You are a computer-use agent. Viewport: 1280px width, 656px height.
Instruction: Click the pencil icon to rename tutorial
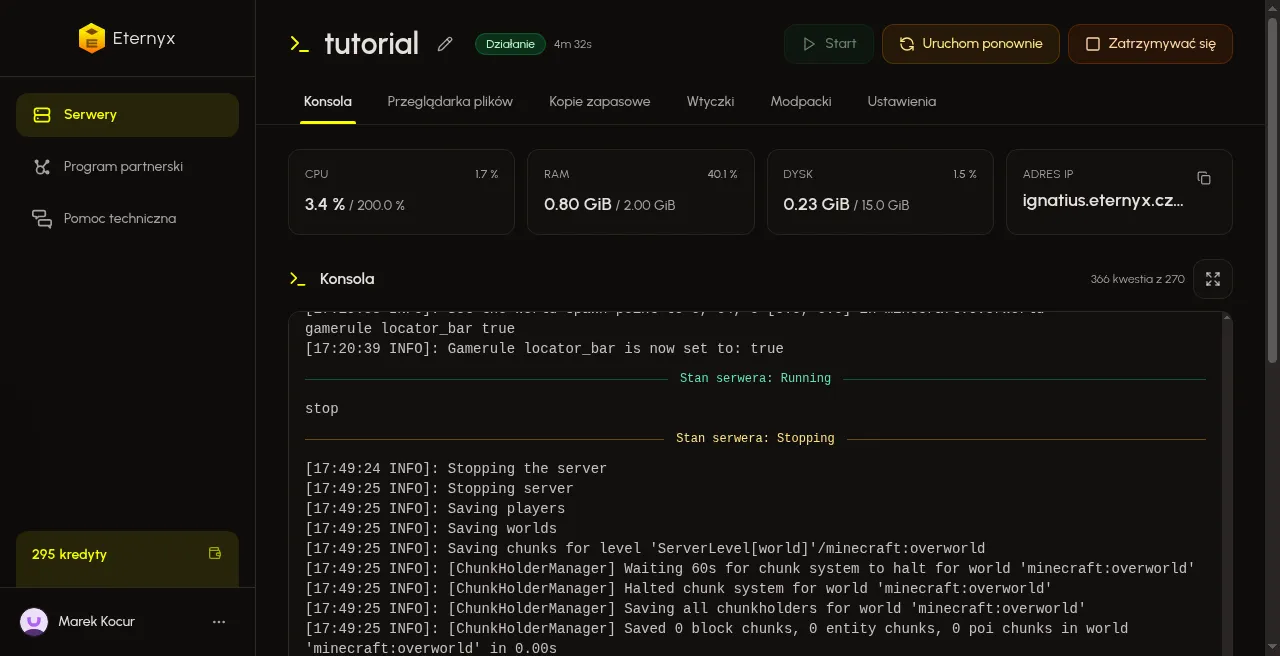(445, 44)
